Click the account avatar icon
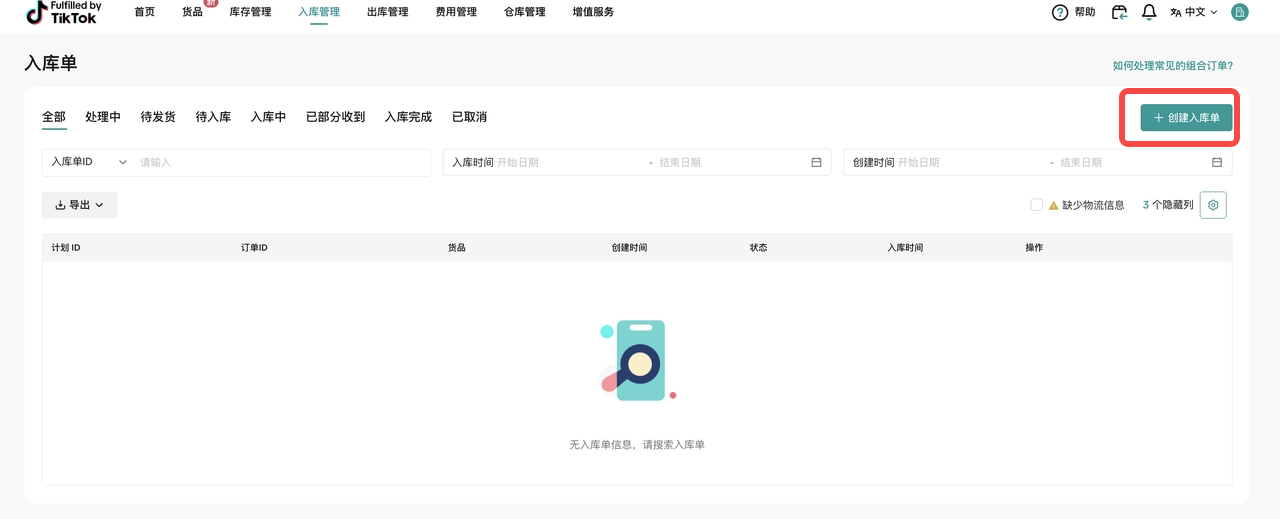 pos(1239,12)
